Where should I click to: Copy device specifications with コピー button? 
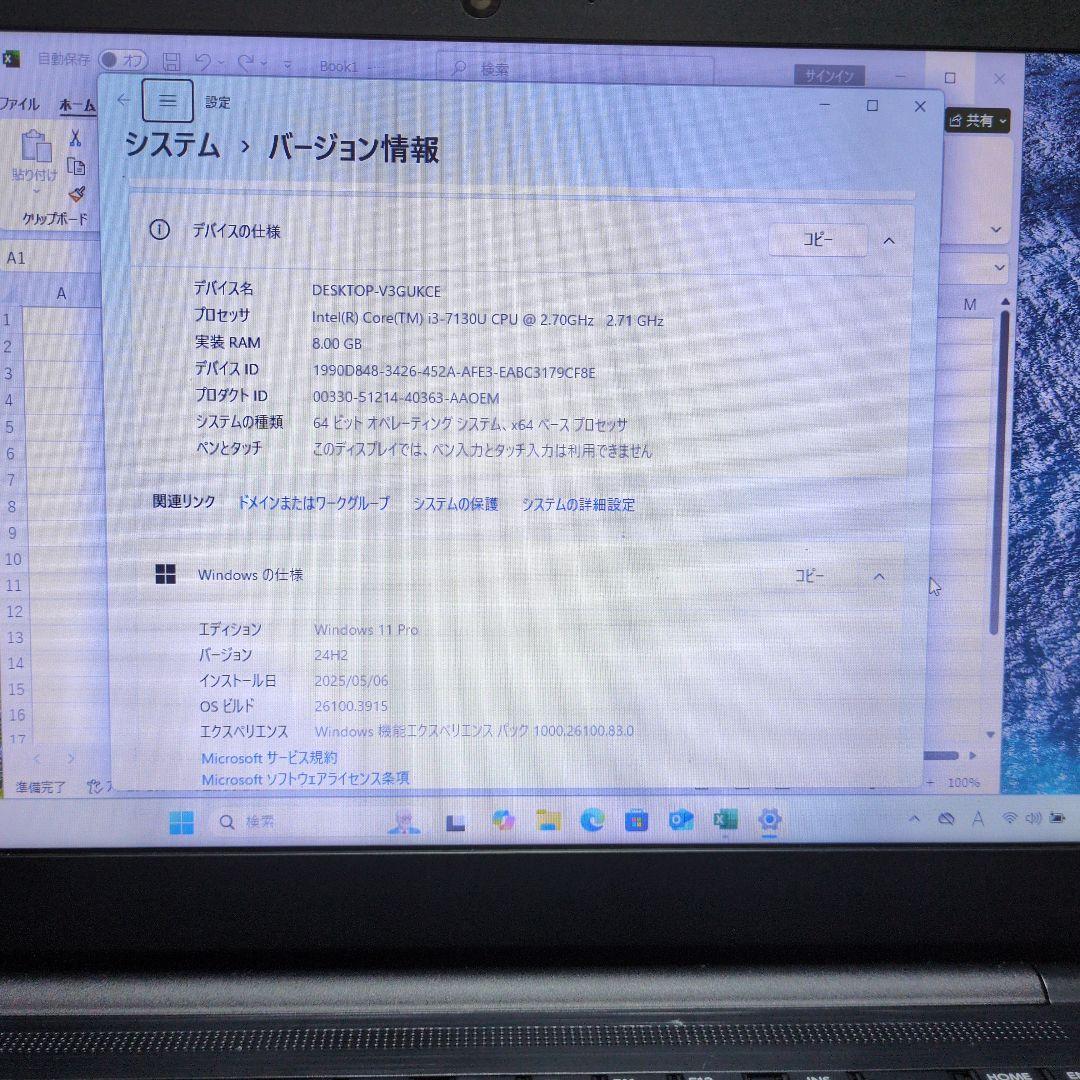click(818, 240)
